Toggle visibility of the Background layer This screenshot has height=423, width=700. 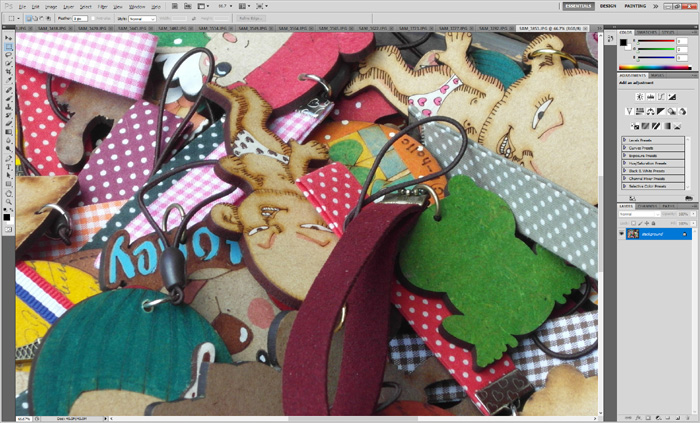(x=621, y=233)
